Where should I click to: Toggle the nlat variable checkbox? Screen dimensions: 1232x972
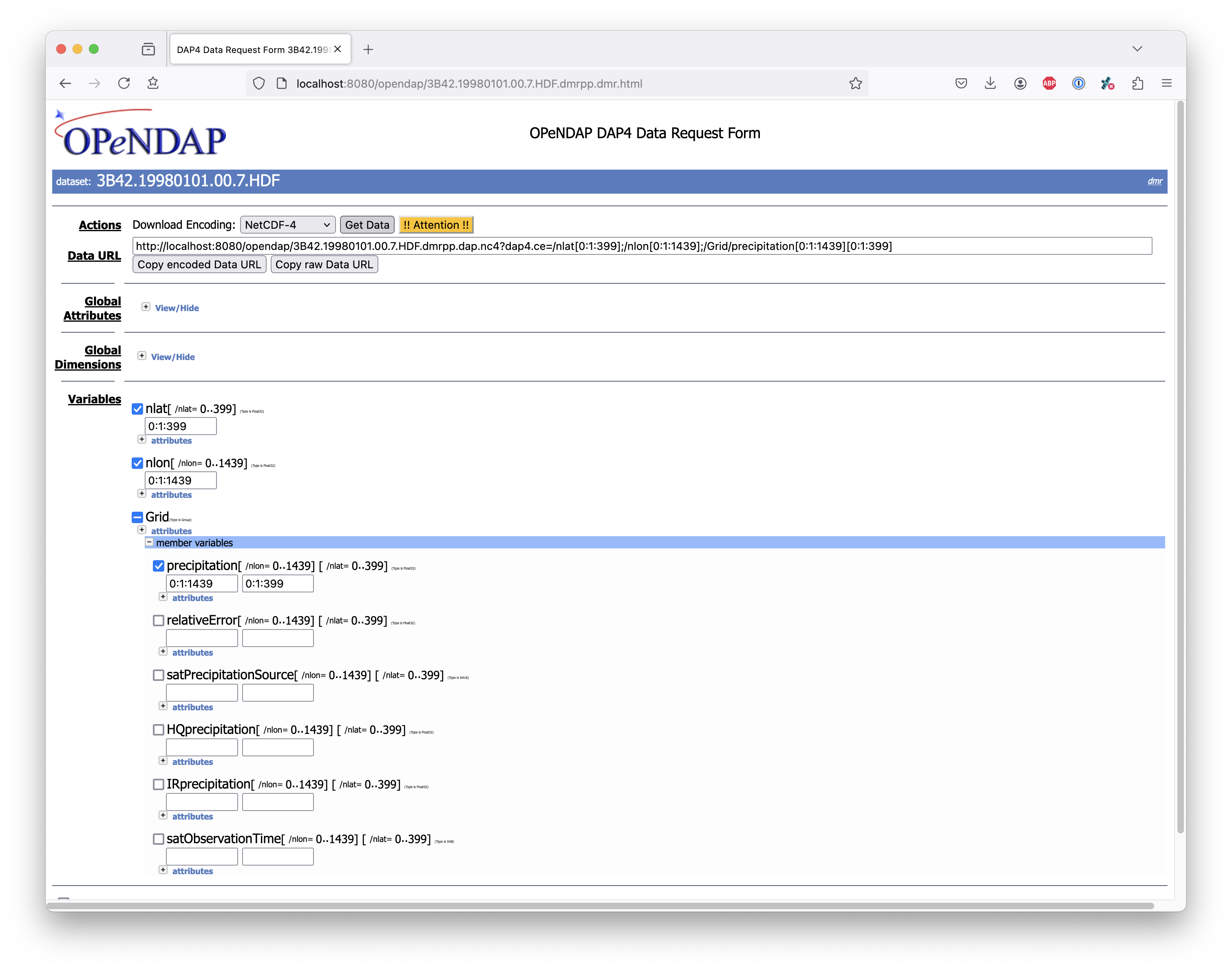click(x=137, y=409)
